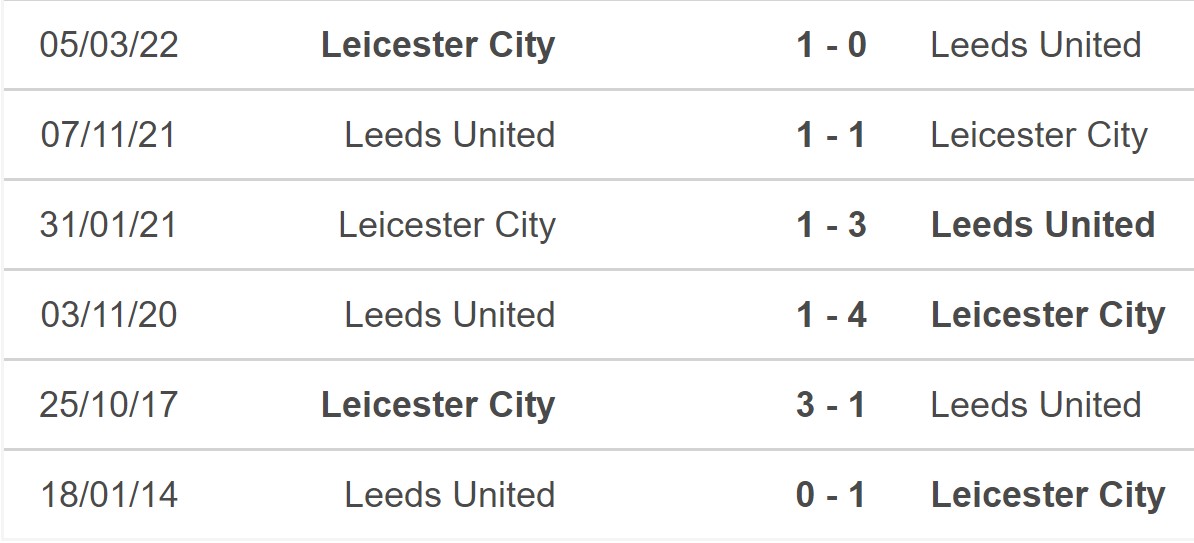Open the 1 - 3 score result
Viewport: 1194px width, 543px height.
(831, 225)
